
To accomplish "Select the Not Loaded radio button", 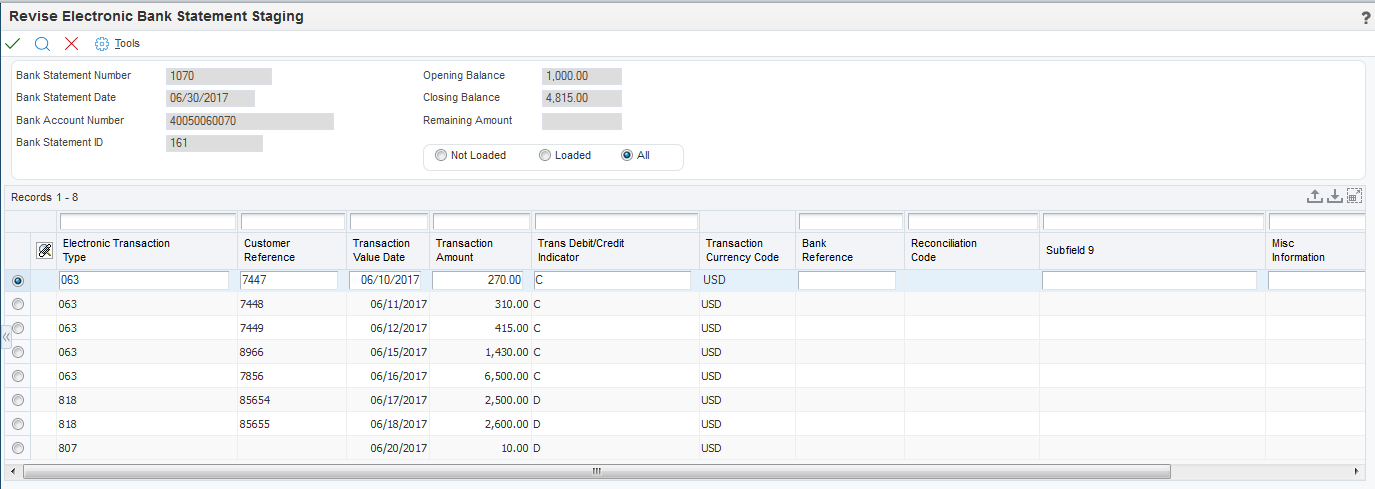I will [x=441, y=156].
